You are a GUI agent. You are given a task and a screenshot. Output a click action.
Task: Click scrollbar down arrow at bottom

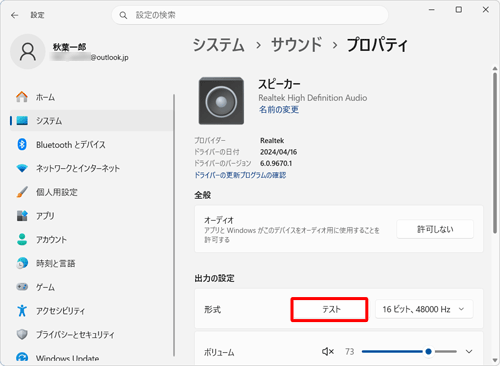point(495,360)
